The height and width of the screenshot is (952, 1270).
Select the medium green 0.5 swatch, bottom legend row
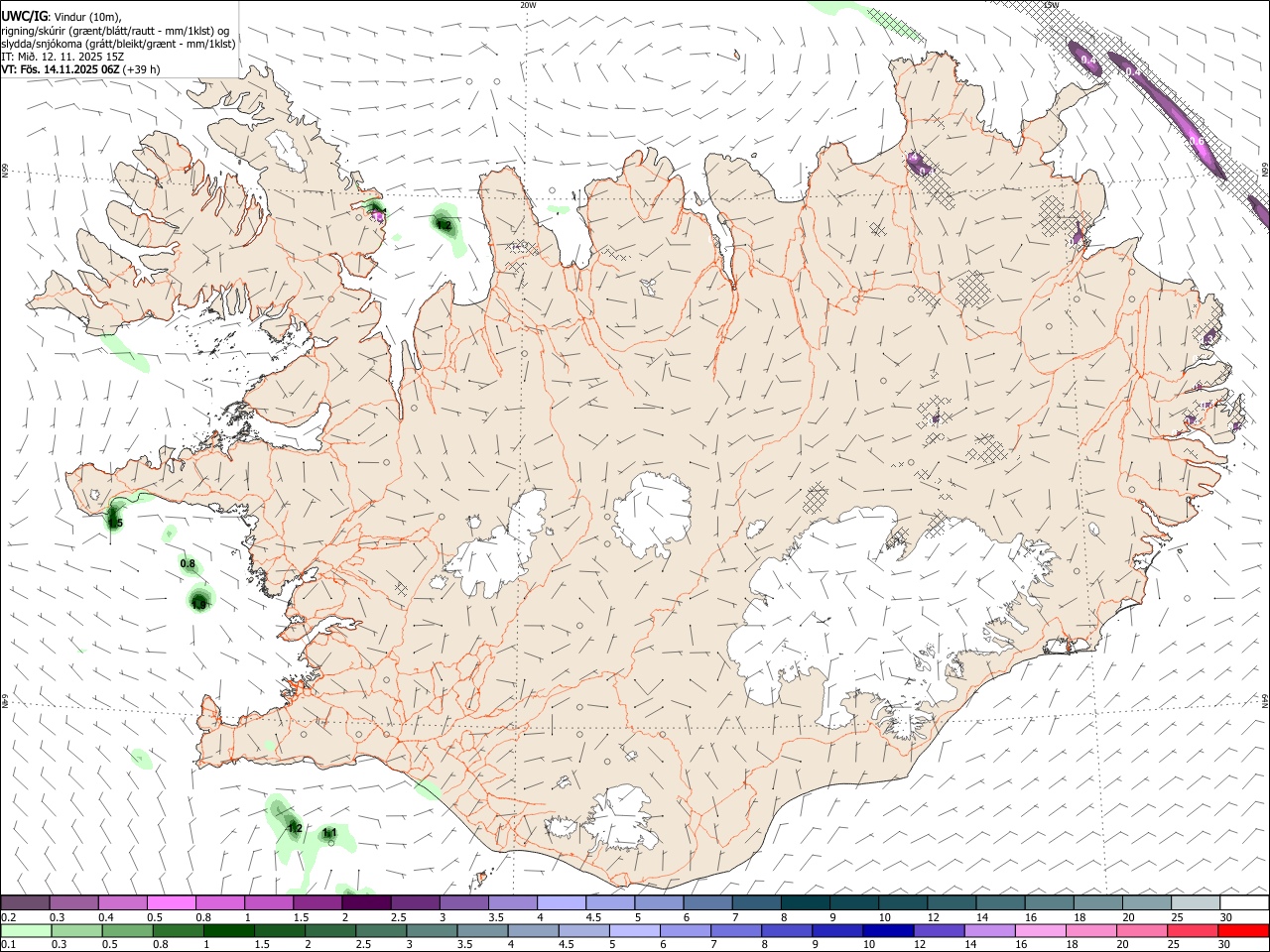click(127, 931)
